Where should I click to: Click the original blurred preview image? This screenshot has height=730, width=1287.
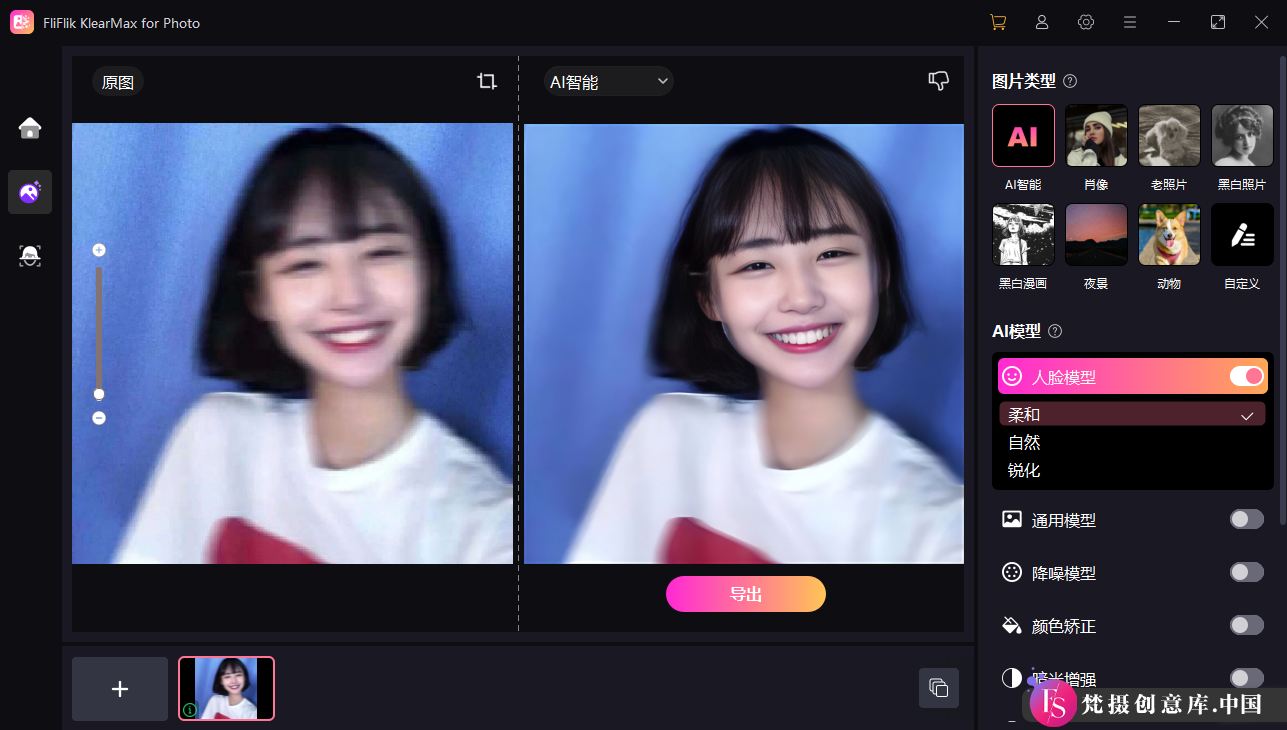[292, 343]
